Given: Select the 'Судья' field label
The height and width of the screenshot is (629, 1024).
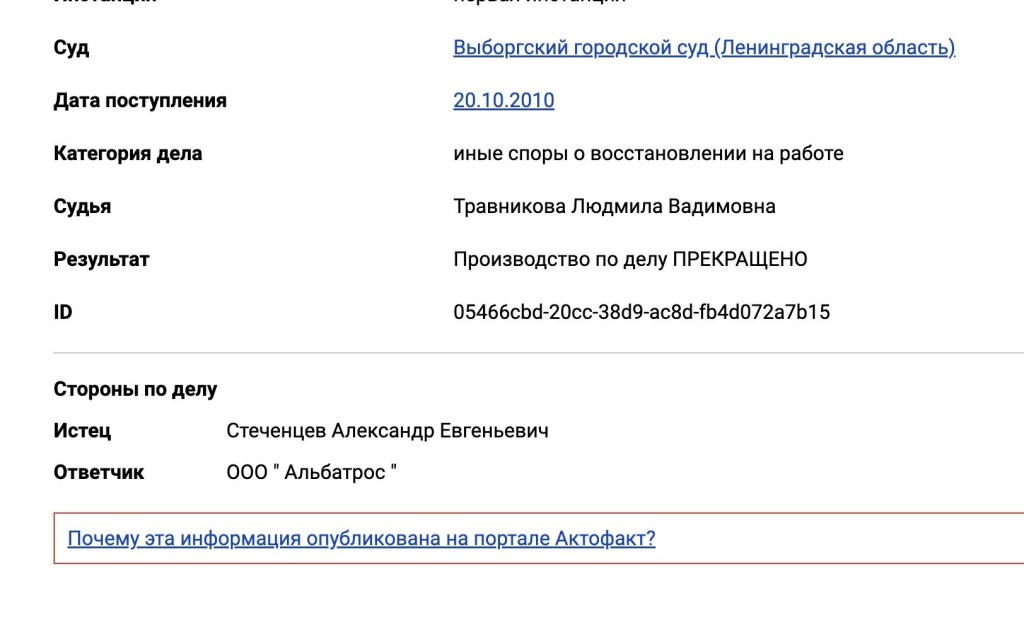Looking at the screenshot, I should coord(82,207).
